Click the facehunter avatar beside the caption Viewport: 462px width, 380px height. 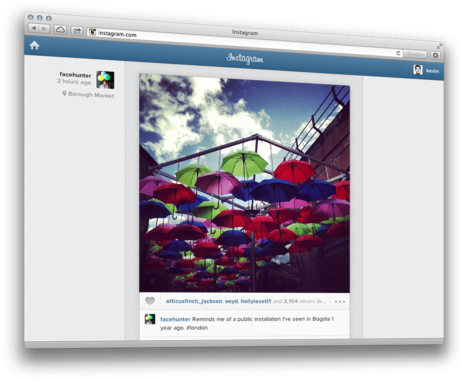coord(150,319)
